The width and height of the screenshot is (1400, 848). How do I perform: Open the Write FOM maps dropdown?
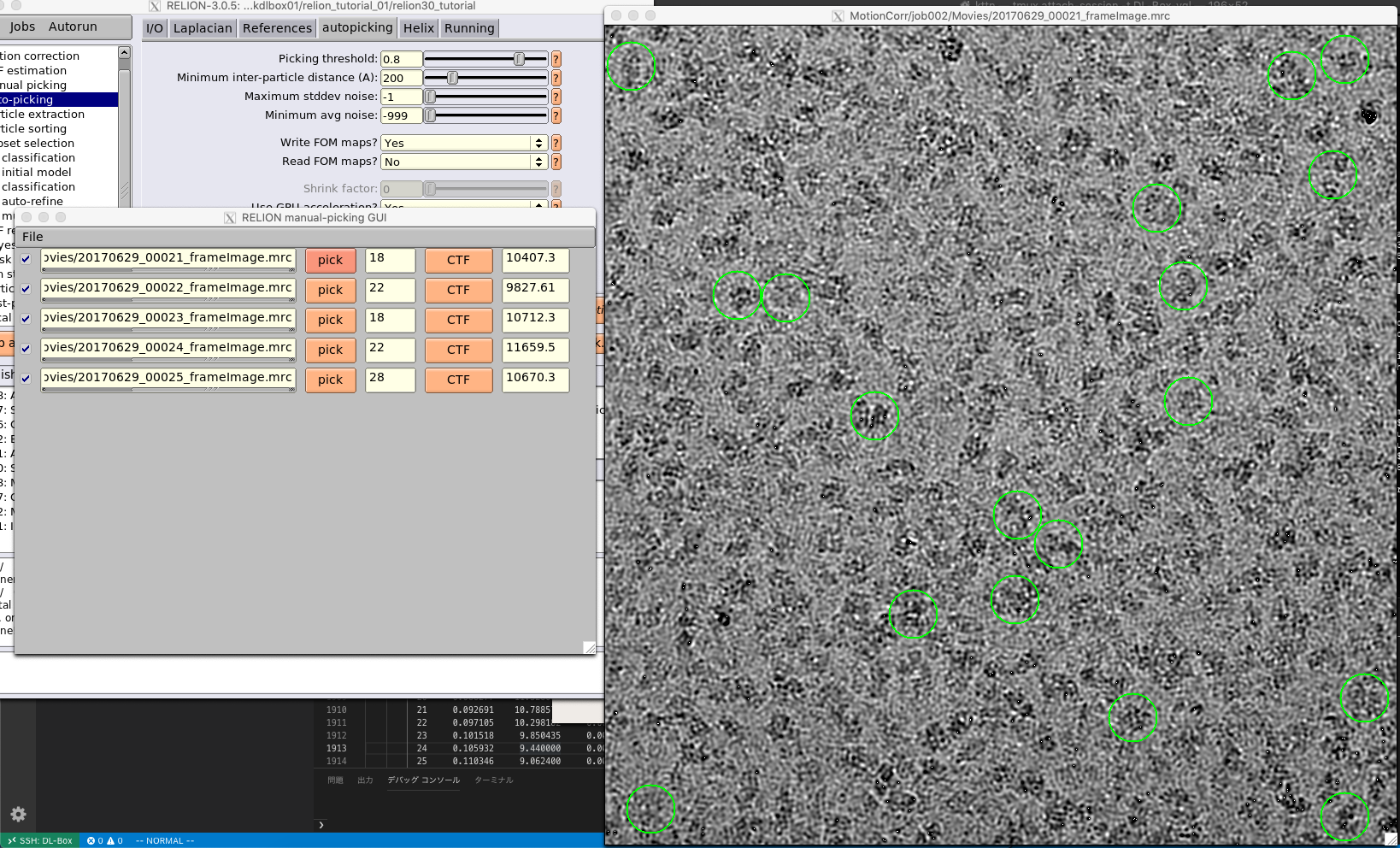pos(464,143)
